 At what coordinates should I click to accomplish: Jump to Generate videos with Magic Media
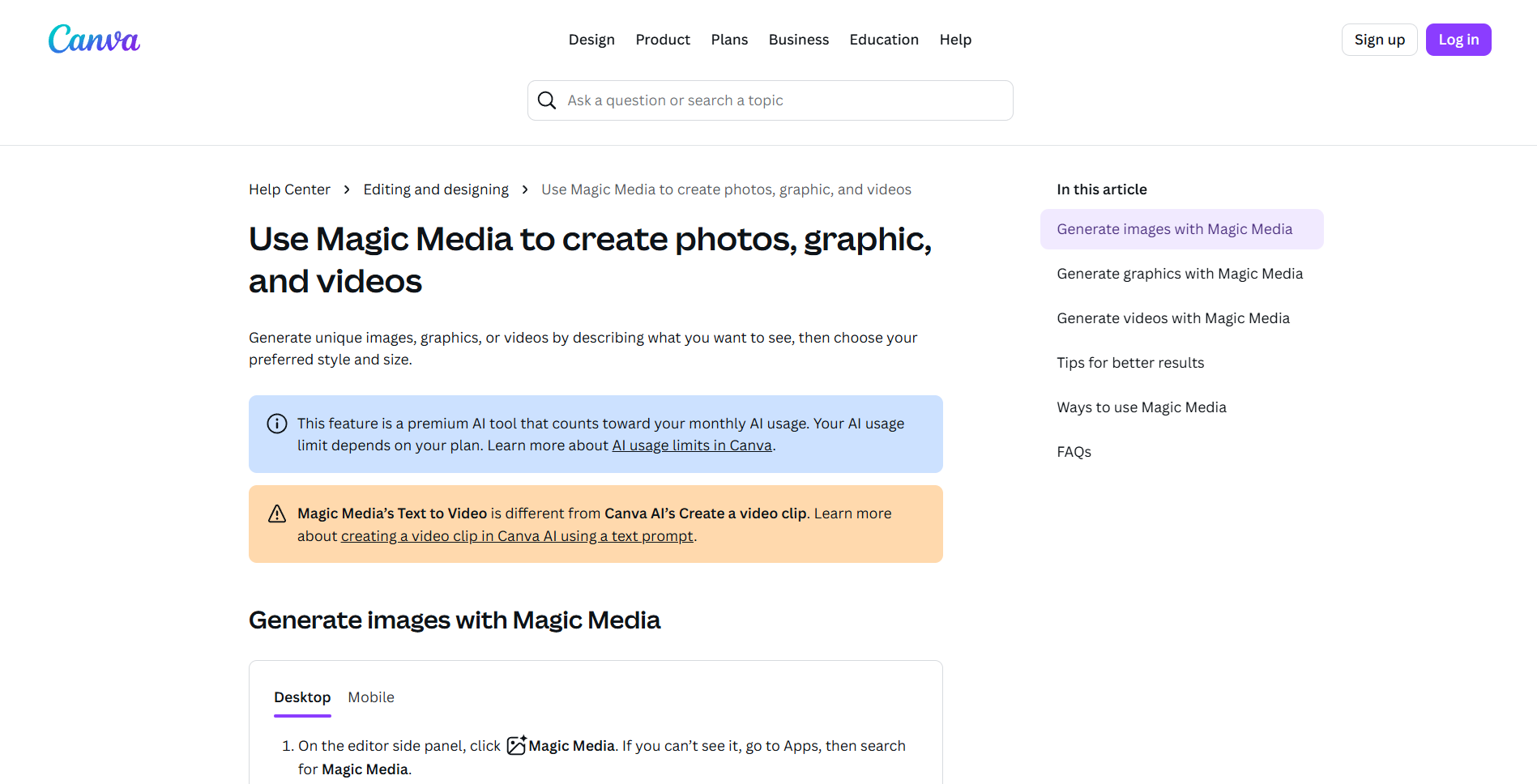click(x=1172, y=318)
